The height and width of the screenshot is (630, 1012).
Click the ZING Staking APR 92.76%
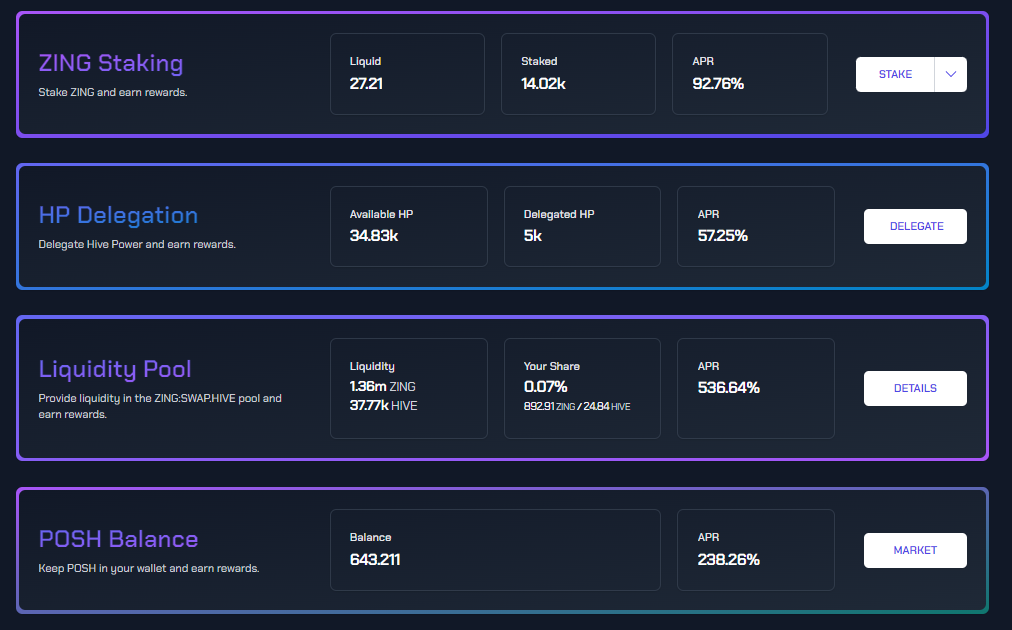[x=718, y=83]
